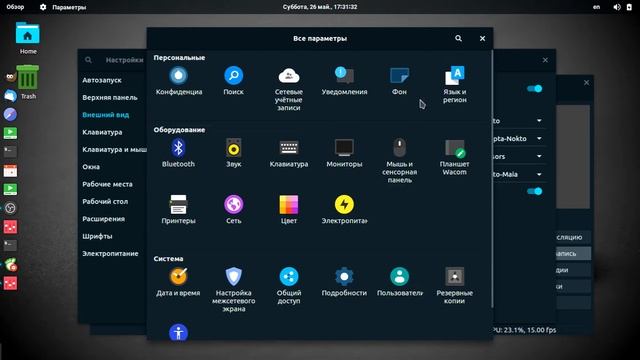Open the Поиск settings panel
Viewport: 640px width, 360px height.
[233, 81]
